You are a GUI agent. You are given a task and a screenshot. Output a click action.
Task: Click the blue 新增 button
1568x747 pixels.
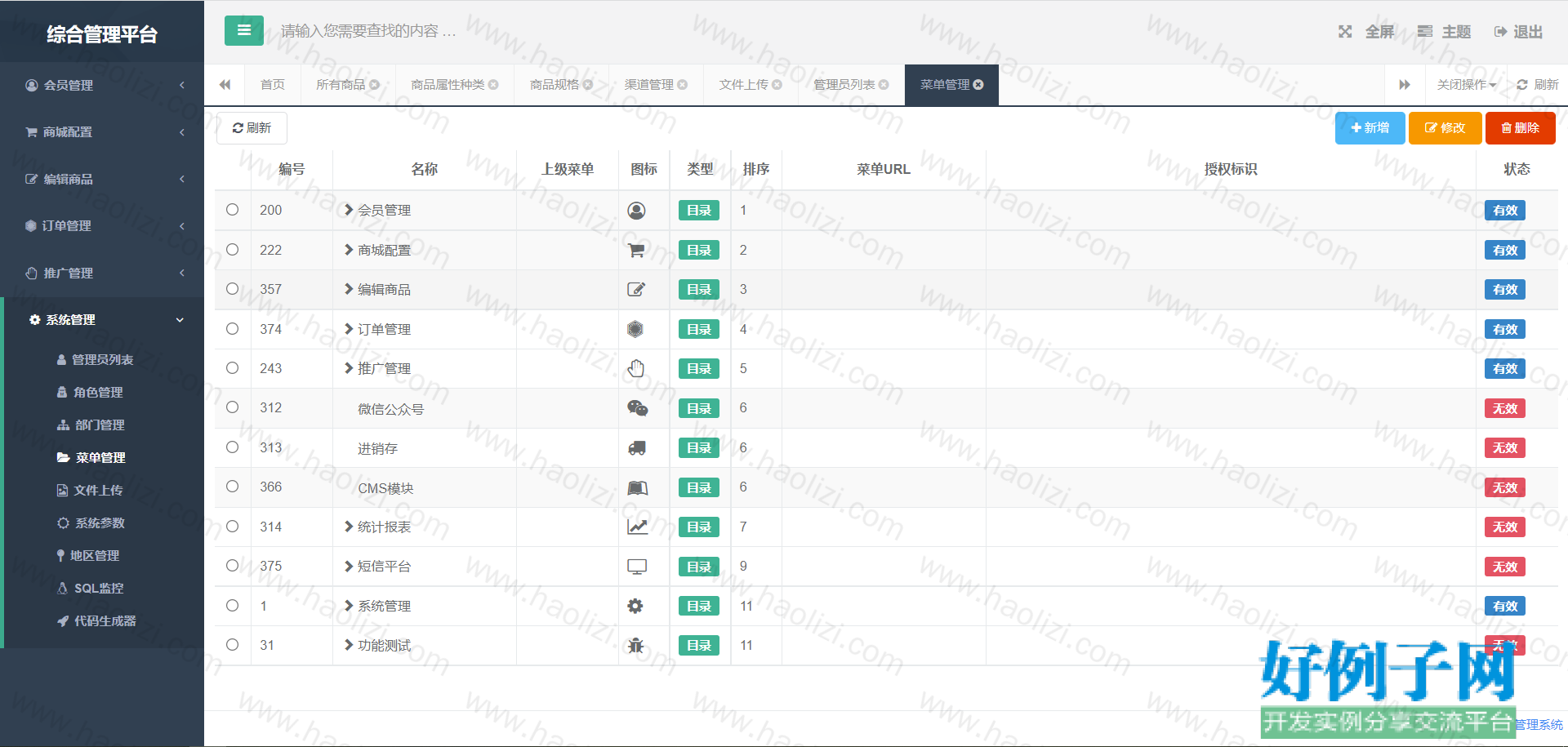click(x=1370, y=128)
